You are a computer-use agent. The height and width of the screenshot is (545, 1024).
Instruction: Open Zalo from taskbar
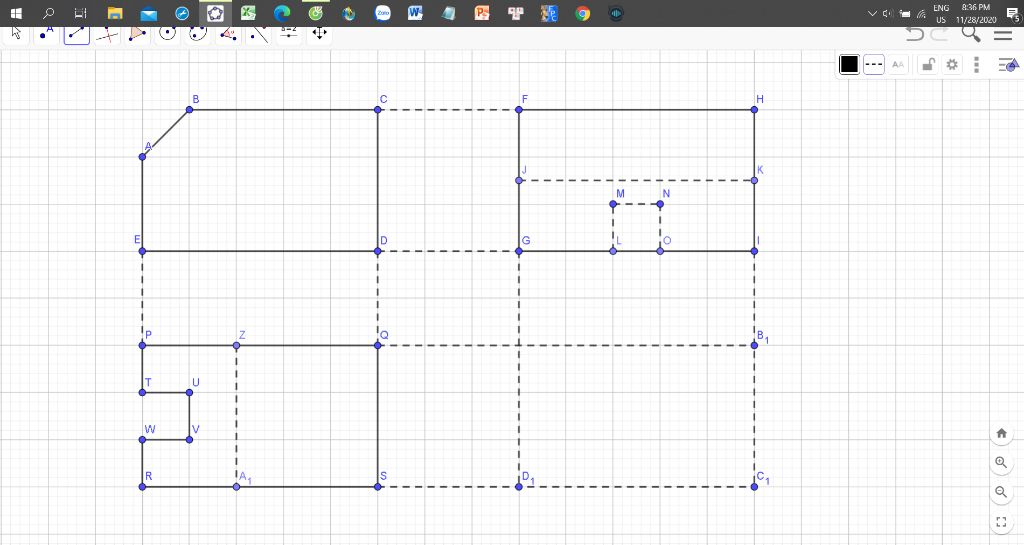tap(383, 13)
